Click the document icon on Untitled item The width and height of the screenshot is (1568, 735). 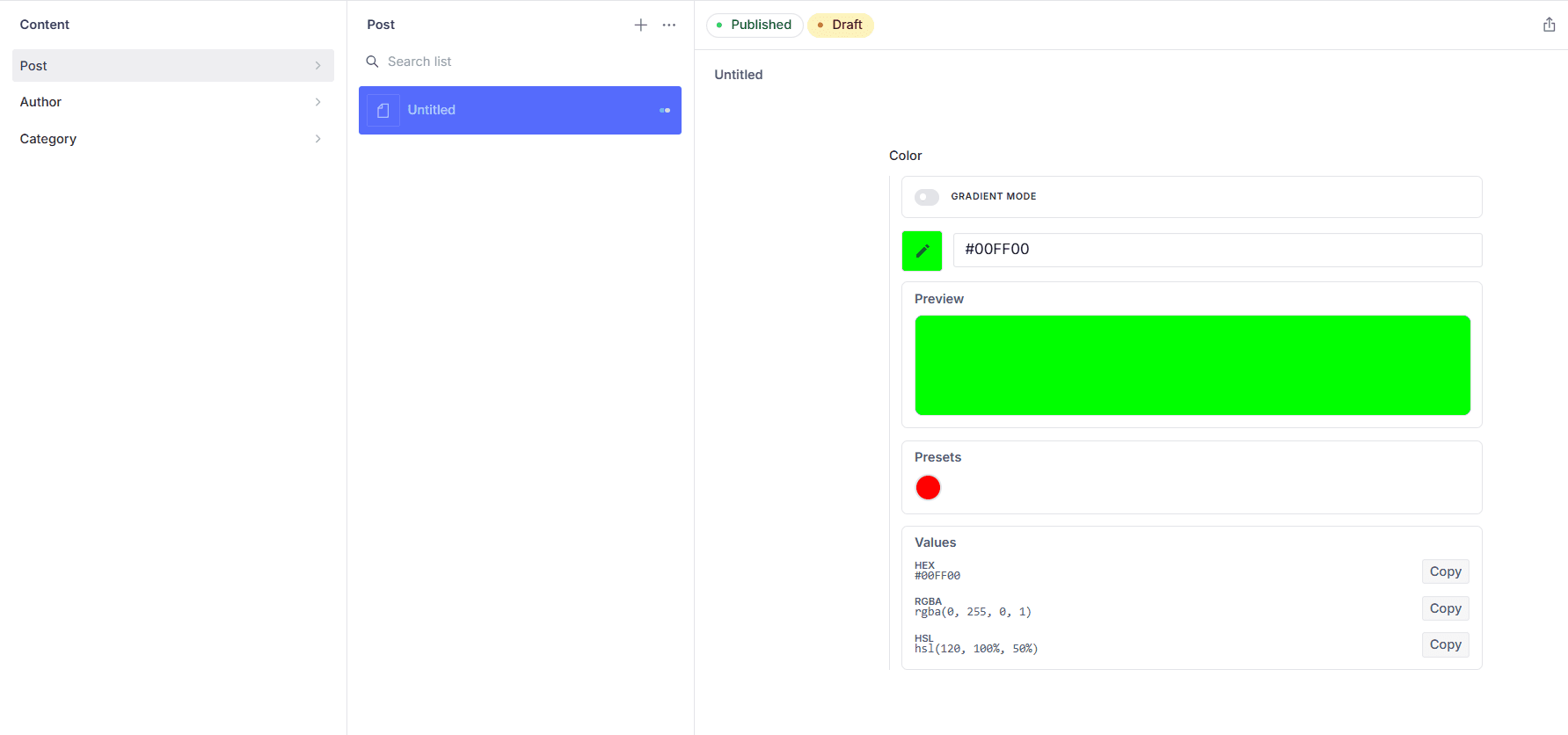(383, 110)
